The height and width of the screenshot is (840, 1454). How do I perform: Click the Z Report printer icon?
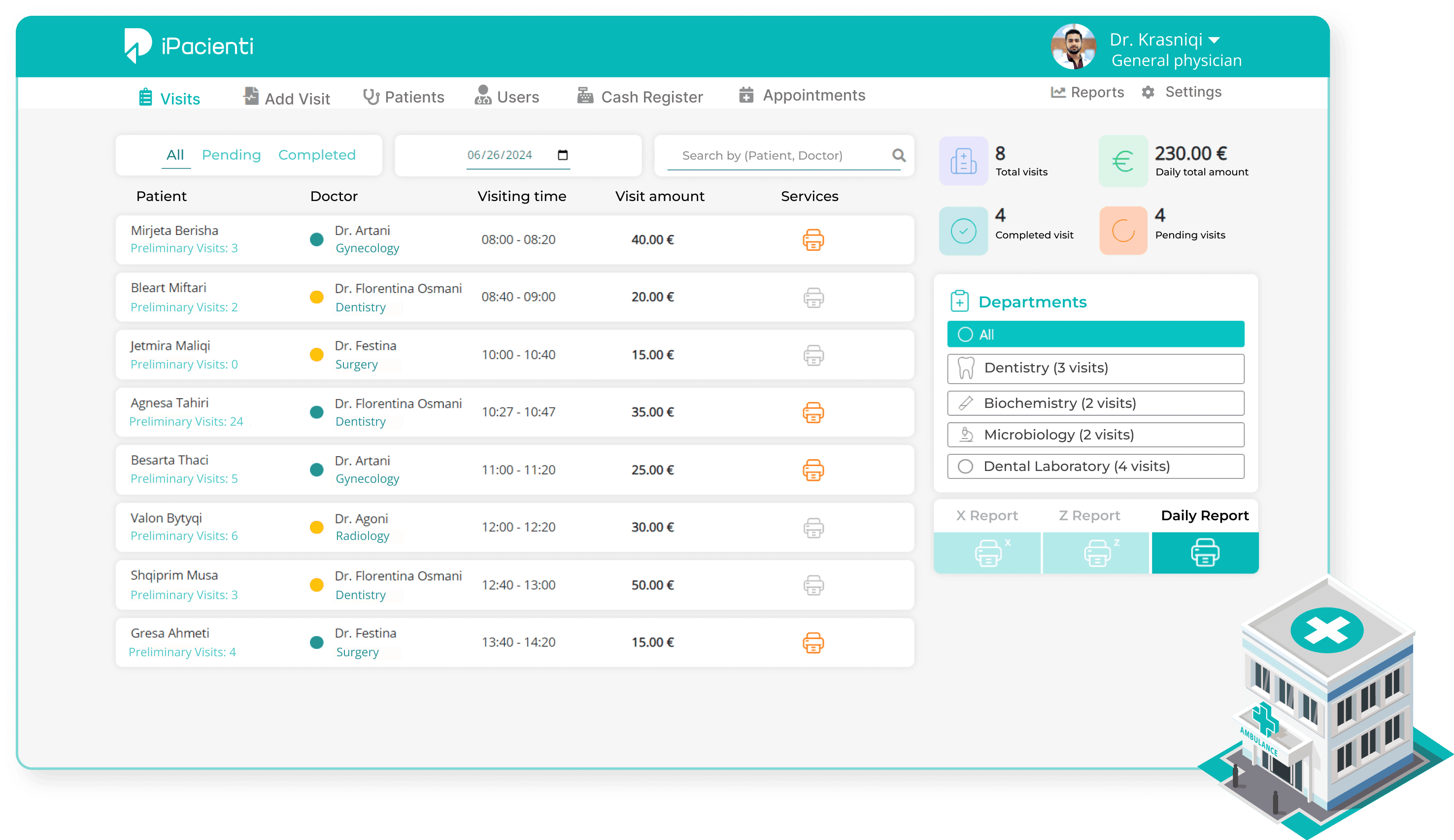coord(1096,553)
